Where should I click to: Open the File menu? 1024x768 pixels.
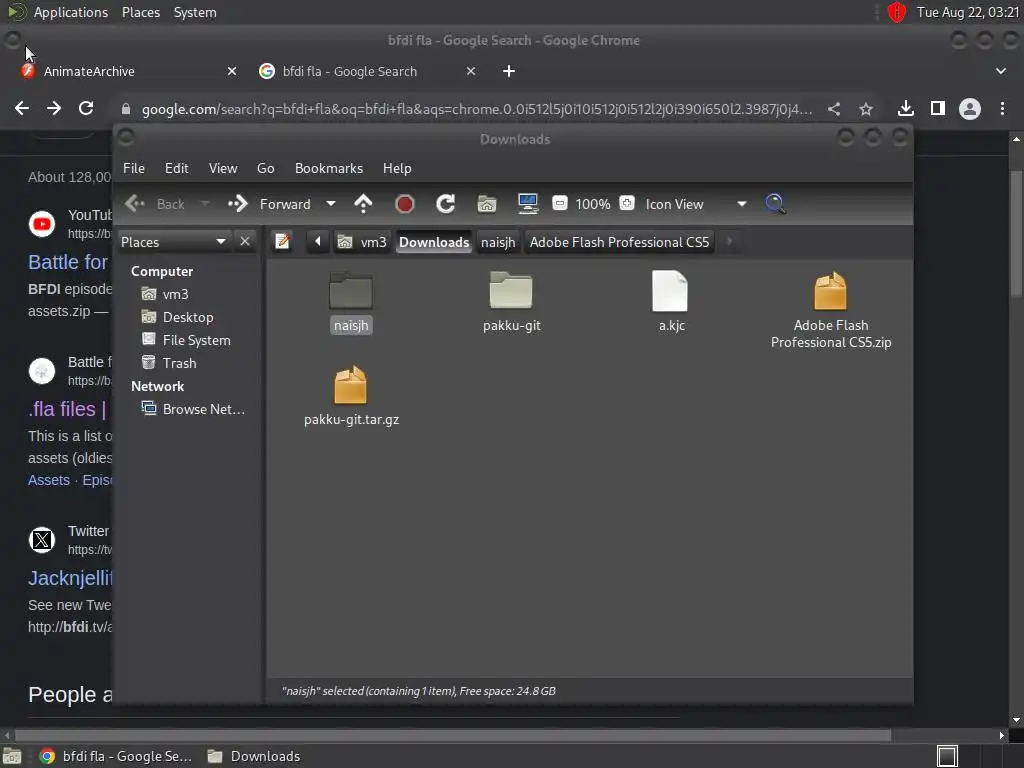click(134, 168)
